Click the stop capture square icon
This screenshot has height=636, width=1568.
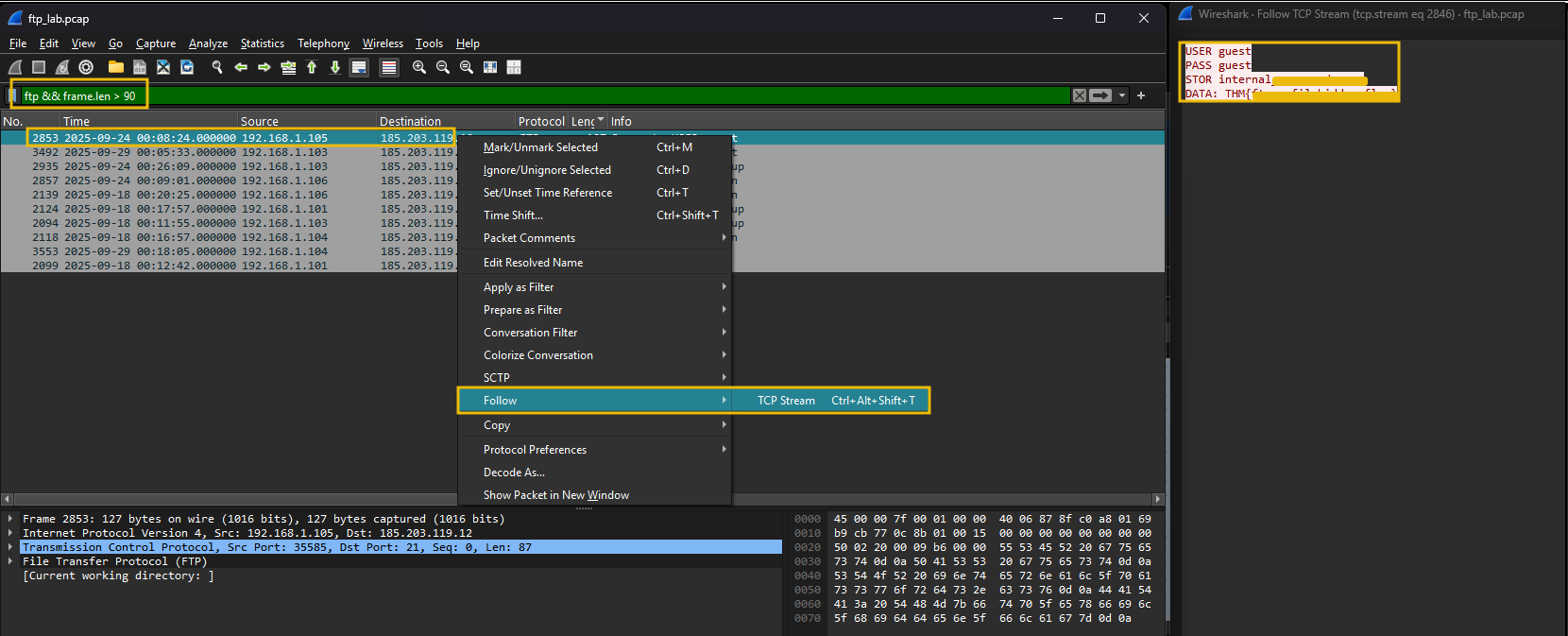tap(39, 67)
